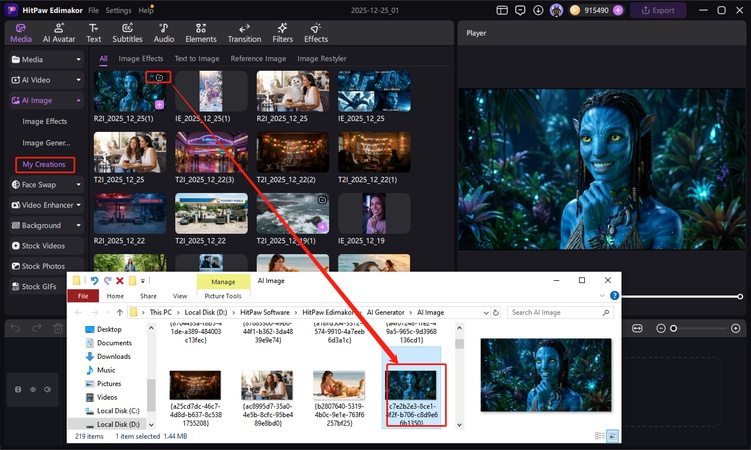The width and height of the screenshot is (751, 450).
Task: Switch to the Text to Image tab
Action: coord(196,59)
